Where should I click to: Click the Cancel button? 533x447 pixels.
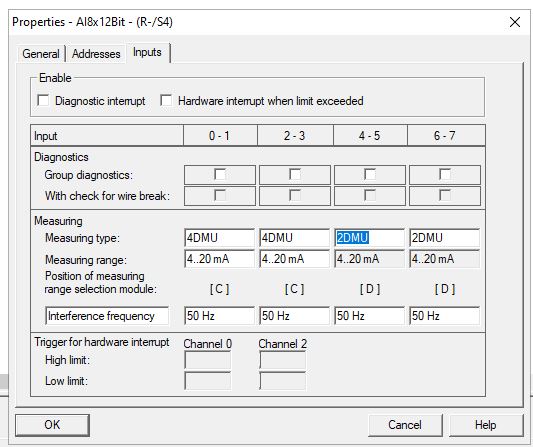click(x=405, y=425)
